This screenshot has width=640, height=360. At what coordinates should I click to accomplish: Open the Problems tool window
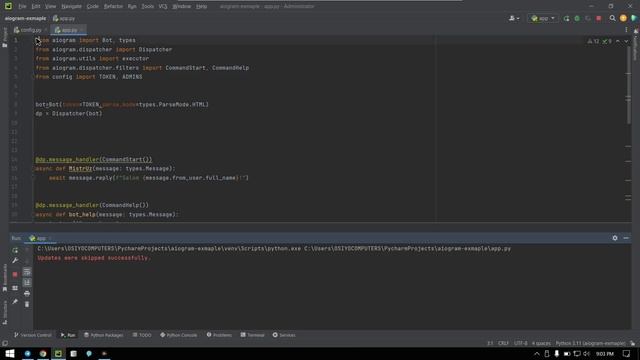(x=220, y=335)
